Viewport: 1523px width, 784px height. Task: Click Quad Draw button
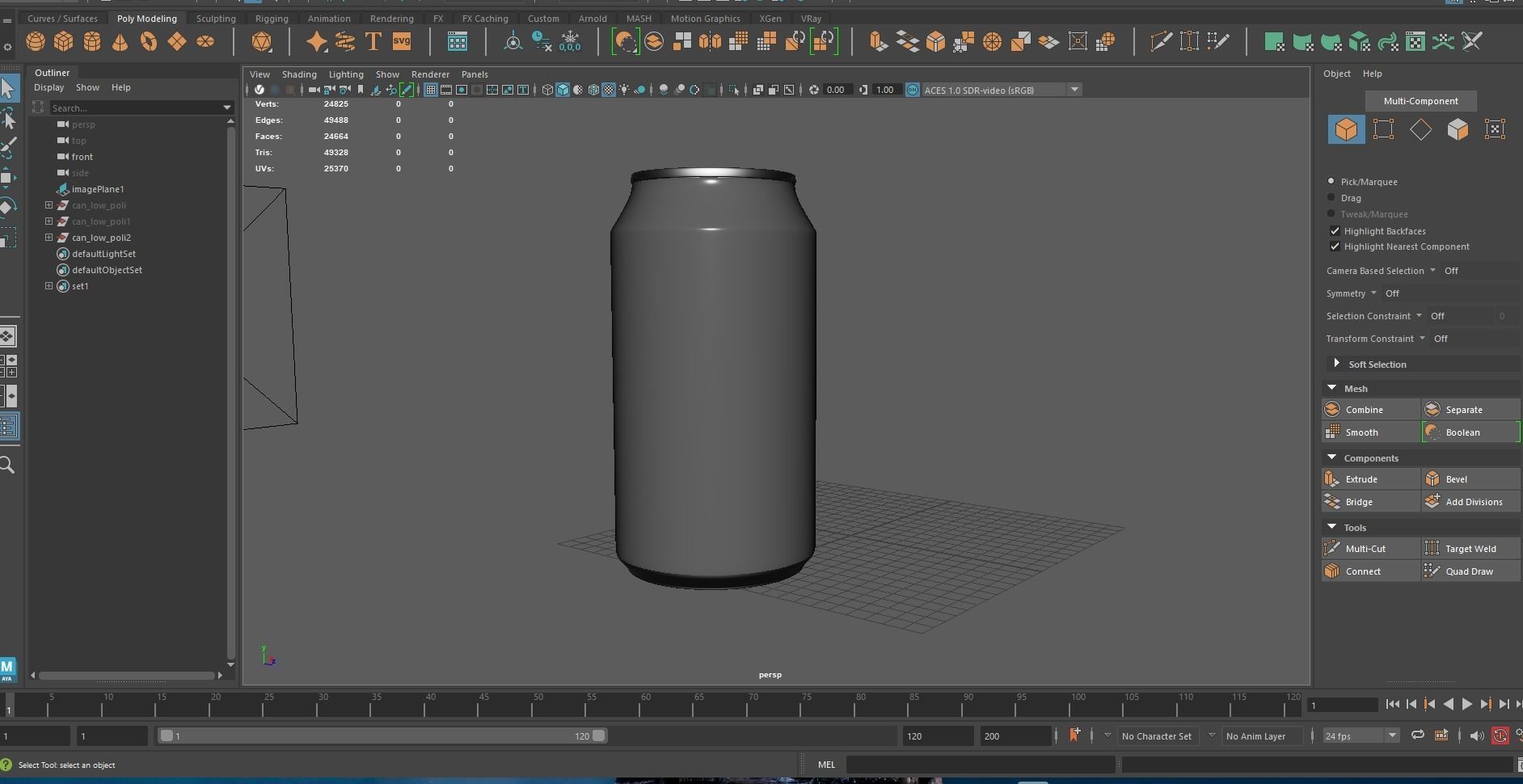1471,571
